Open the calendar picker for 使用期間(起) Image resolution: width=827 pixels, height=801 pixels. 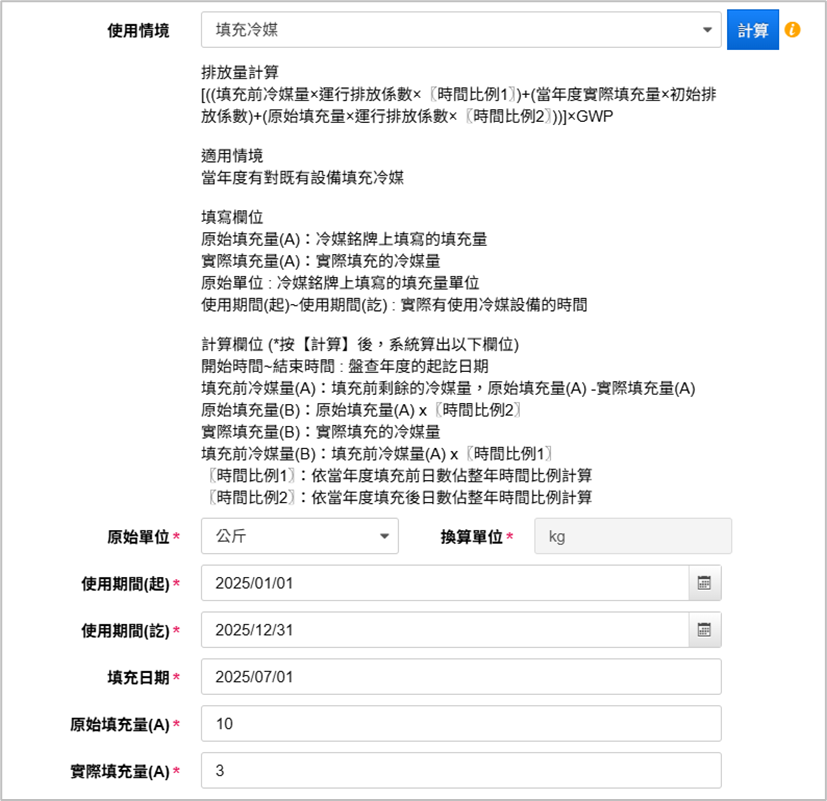tap(704, 582)
